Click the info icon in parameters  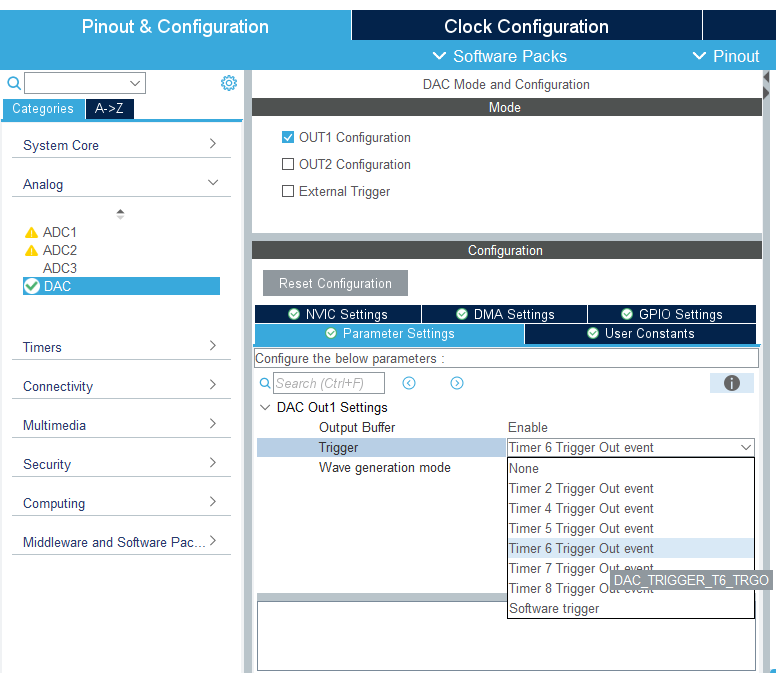click(731, 383)
